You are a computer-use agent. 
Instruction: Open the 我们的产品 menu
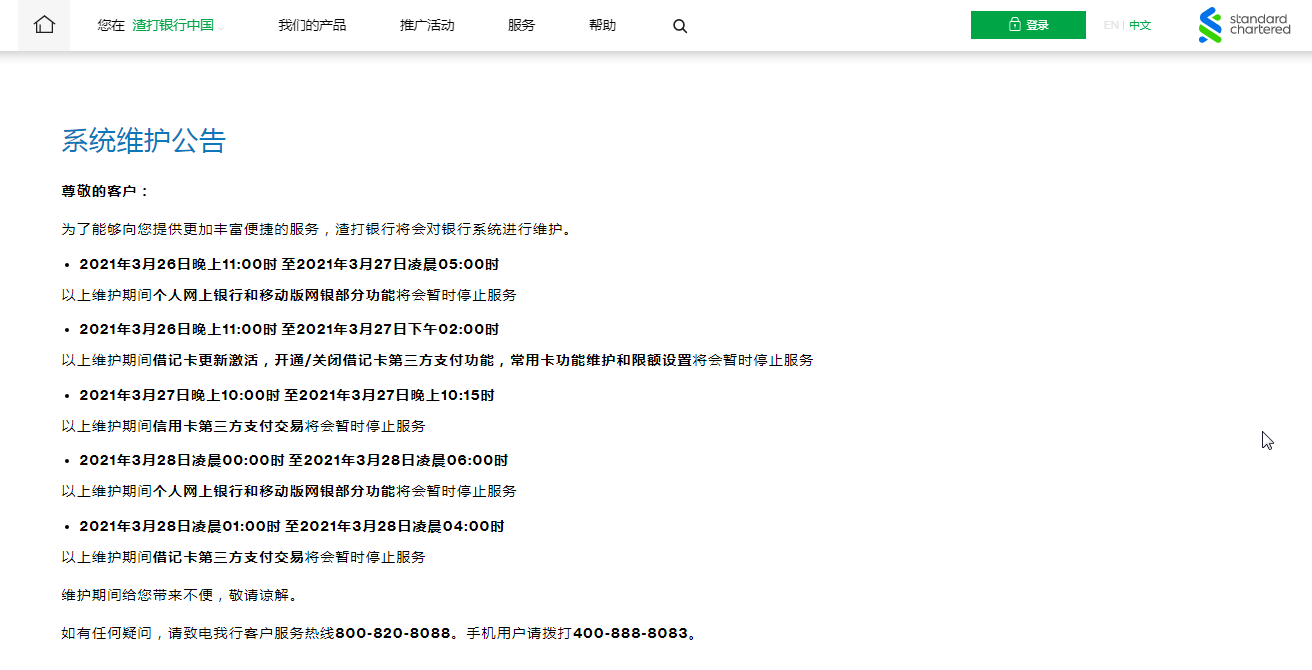(312, 25)
